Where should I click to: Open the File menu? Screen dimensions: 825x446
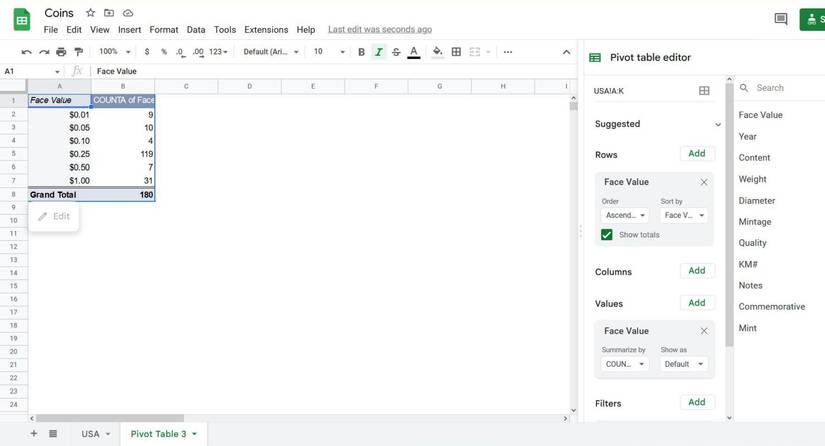(51, 29)
